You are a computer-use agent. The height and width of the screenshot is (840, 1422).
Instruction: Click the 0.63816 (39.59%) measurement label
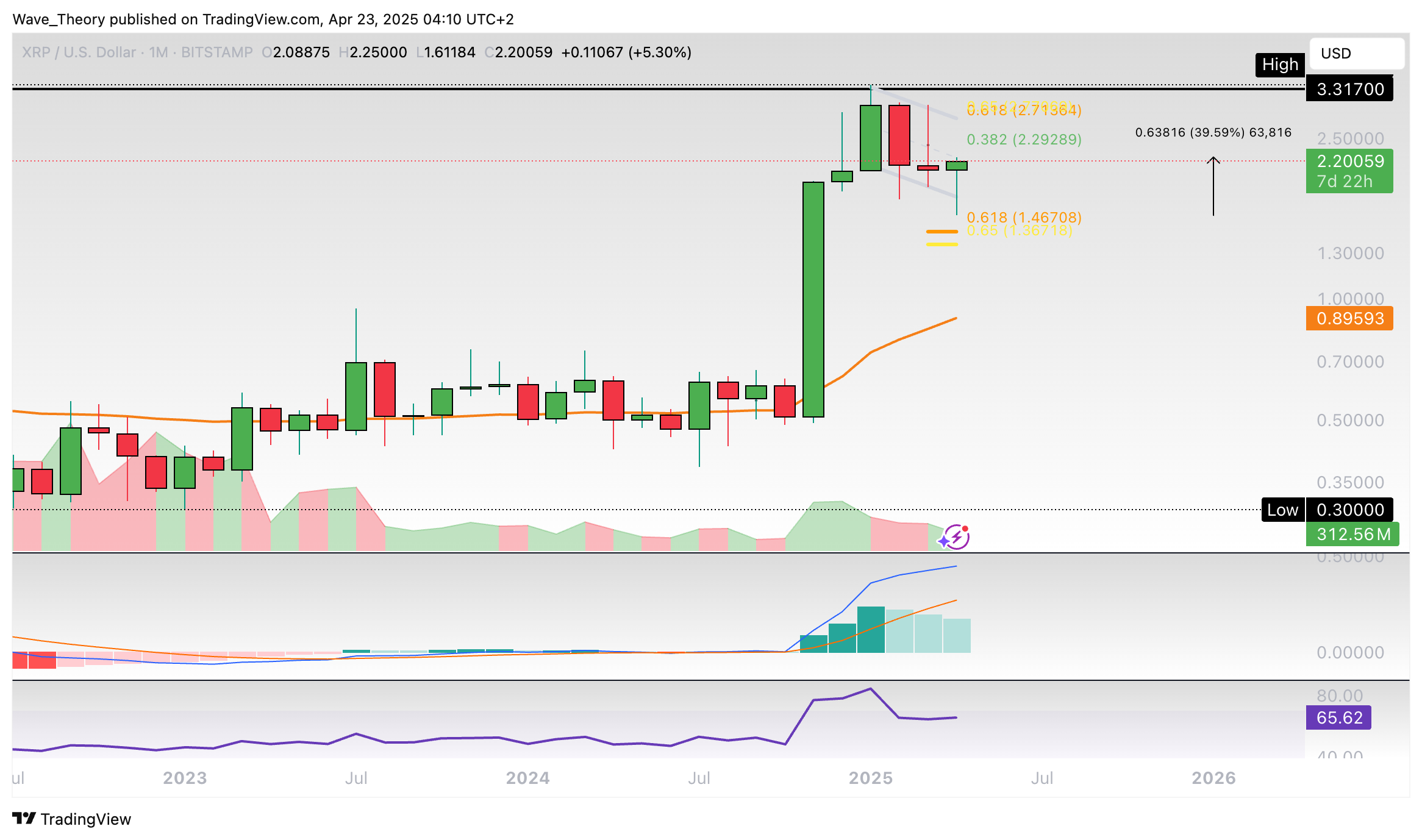point(1213,132)
